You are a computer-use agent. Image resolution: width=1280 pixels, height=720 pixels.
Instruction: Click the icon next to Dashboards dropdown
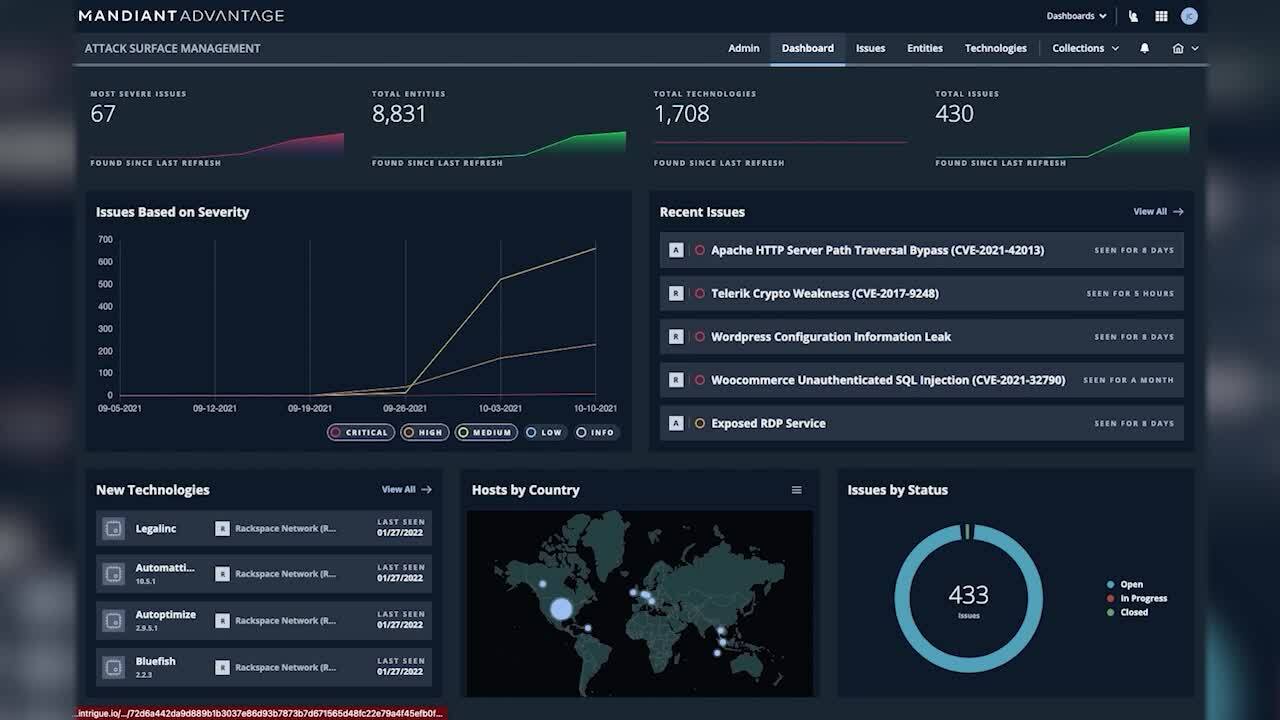(x=1133, y=16)
